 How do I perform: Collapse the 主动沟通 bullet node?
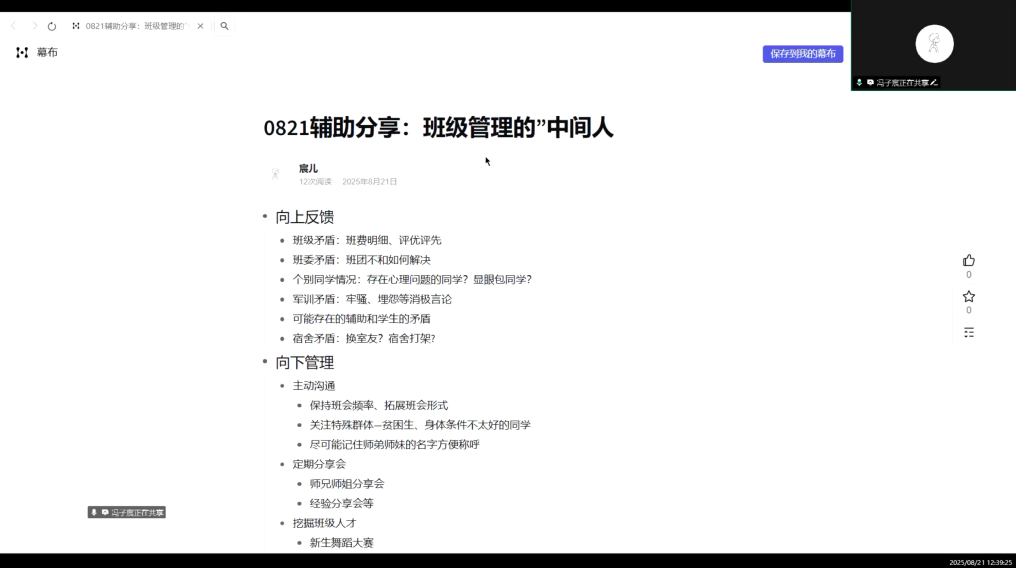click(x=282, y=386)
